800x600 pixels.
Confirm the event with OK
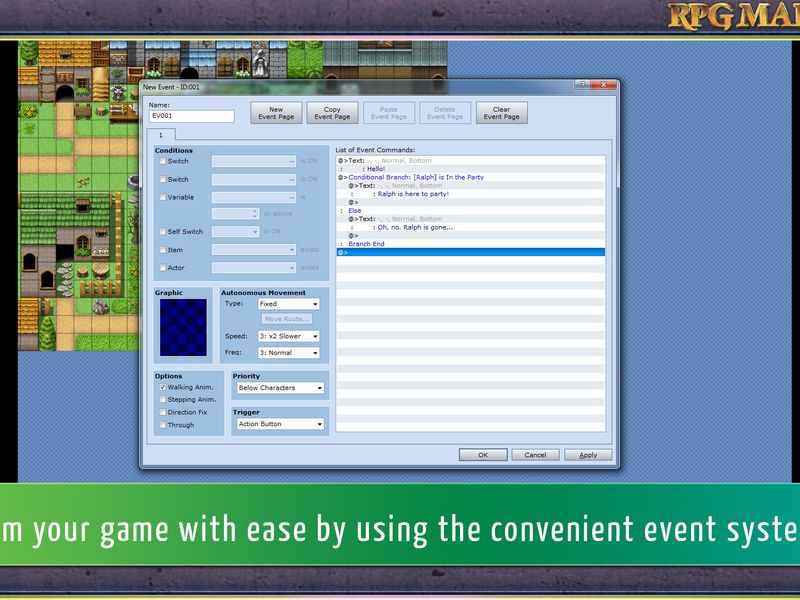[x=483, y=455]
